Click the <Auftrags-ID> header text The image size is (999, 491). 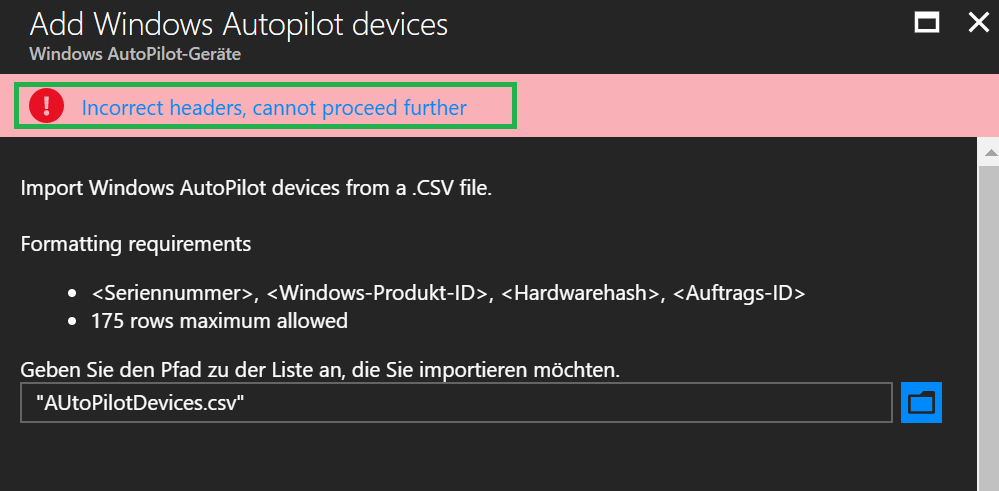tap(739, 293)
